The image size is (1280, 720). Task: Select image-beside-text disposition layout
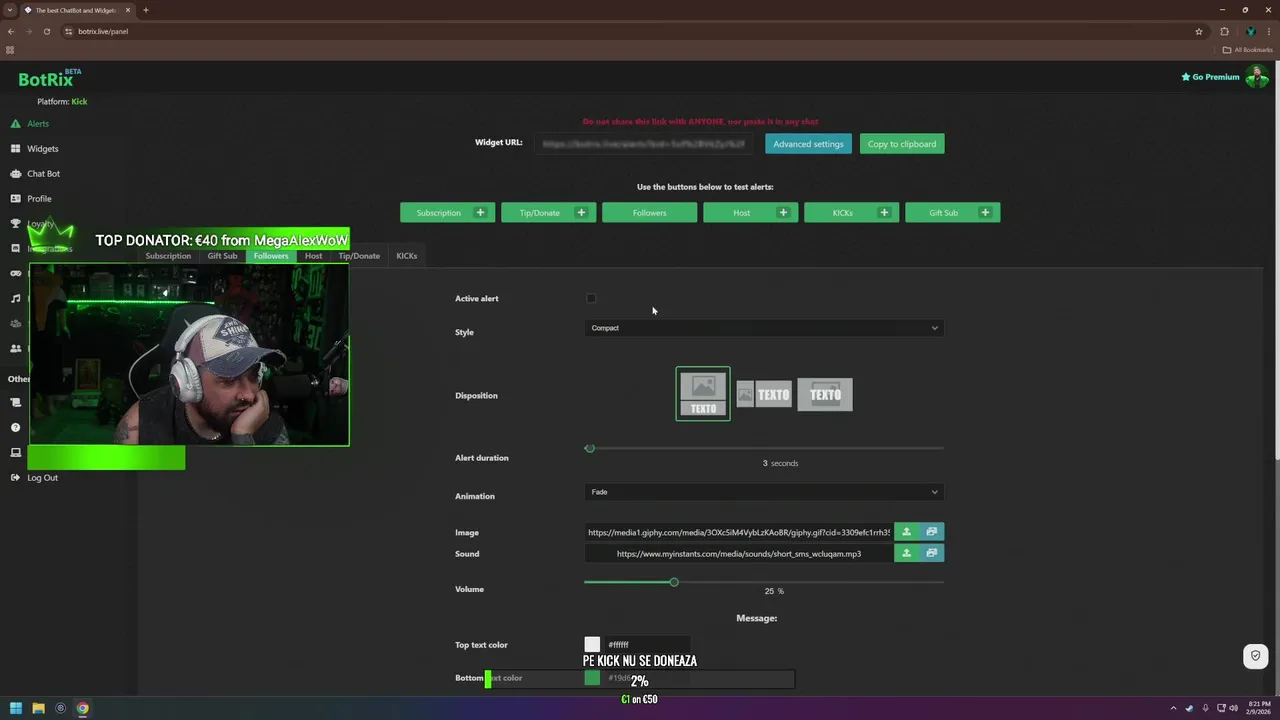(764, 394)
